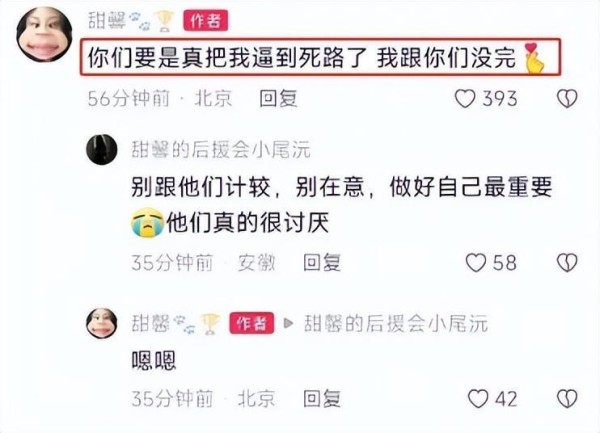Open the replied-to username after the arrow
Image resolution: width=600 pixels, height=433 pixels.
[x=395, y=324]
